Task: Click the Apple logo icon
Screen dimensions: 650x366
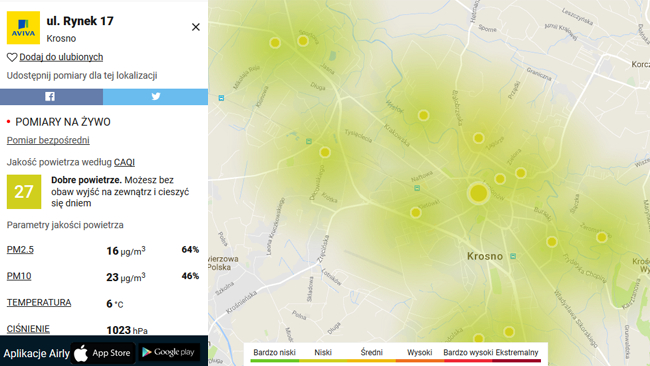Action: tap(81, 354)
